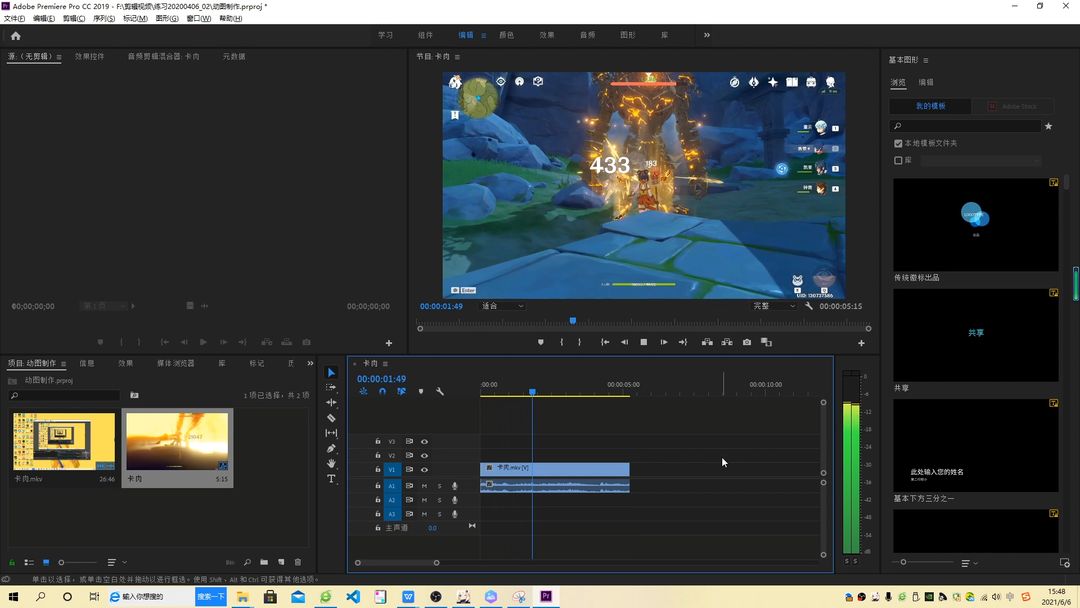Open timeline display settings wrench
Viewport: 1080px width, 608px height.
(x=439, y=392)
